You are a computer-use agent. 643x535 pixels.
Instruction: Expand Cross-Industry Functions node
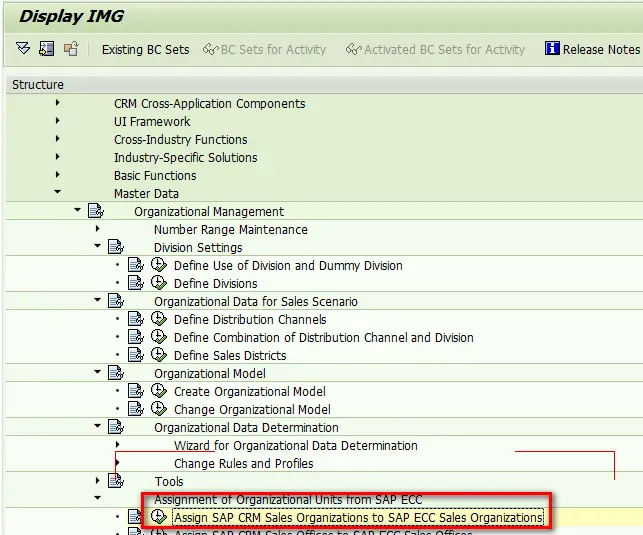click(x=57, y=139)
